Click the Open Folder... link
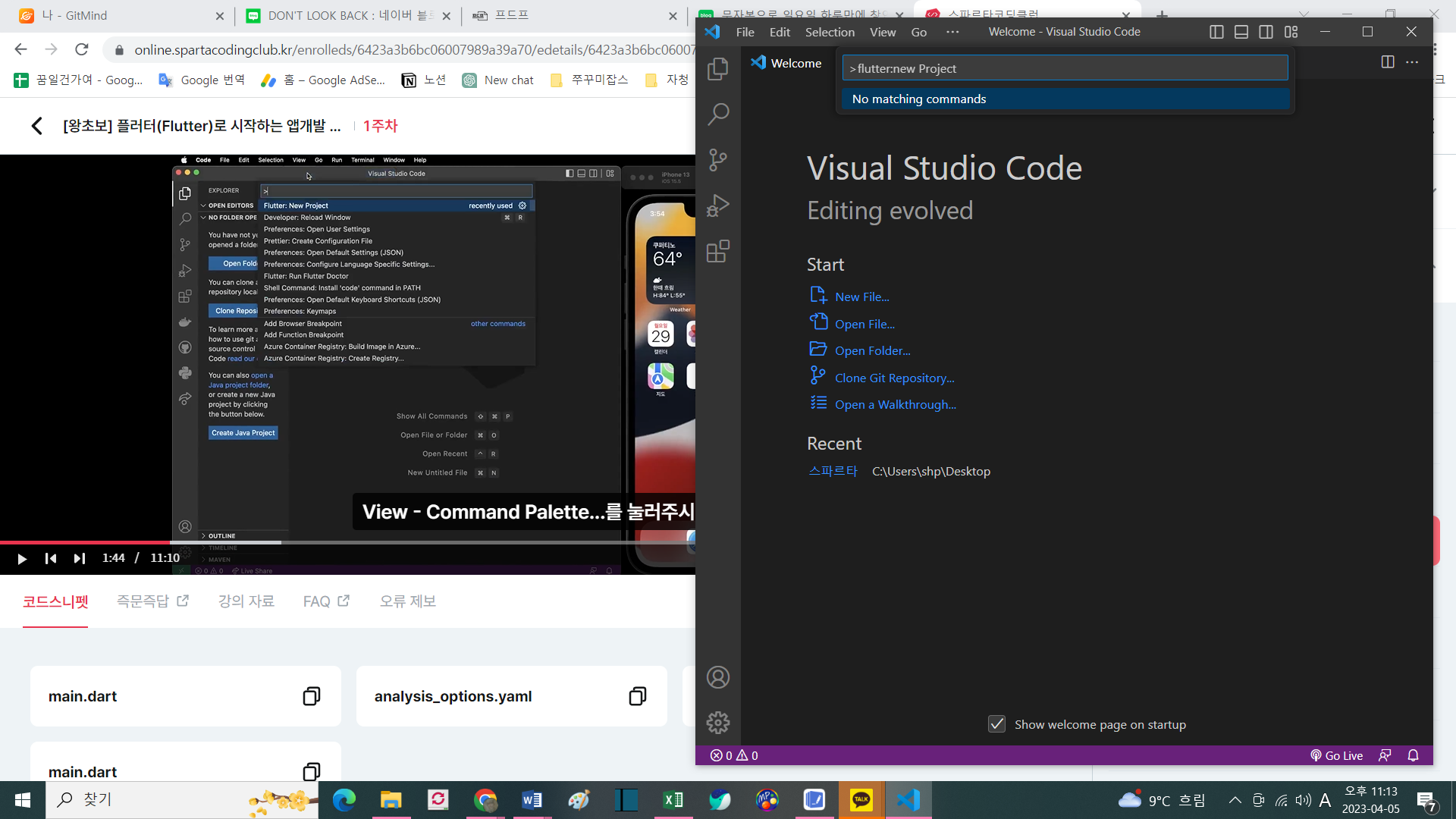Screen dimensions: 1456x819 (x=873, y=350)
